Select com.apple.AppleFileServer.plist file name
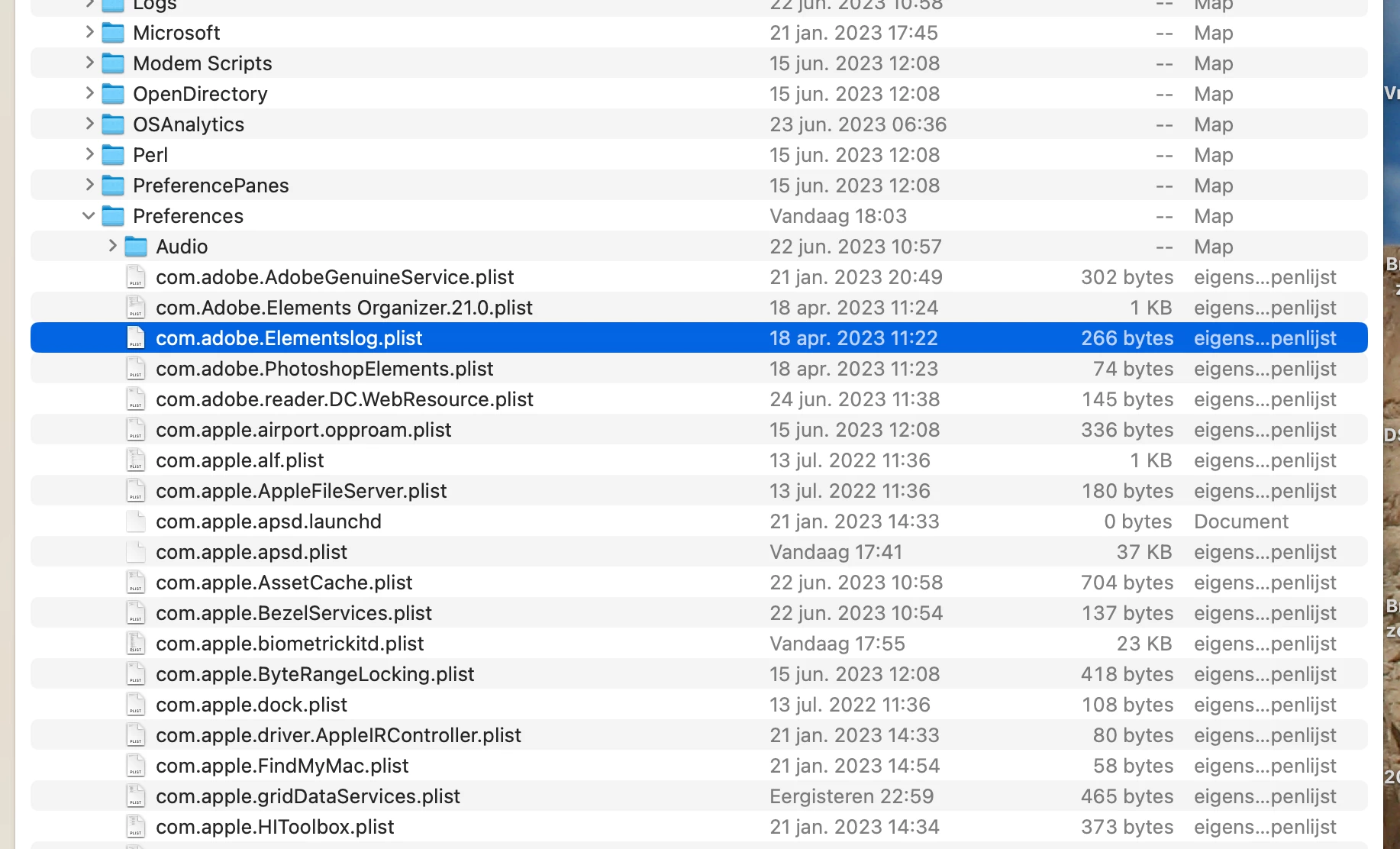1400x849 pixels. click(302, 491)
